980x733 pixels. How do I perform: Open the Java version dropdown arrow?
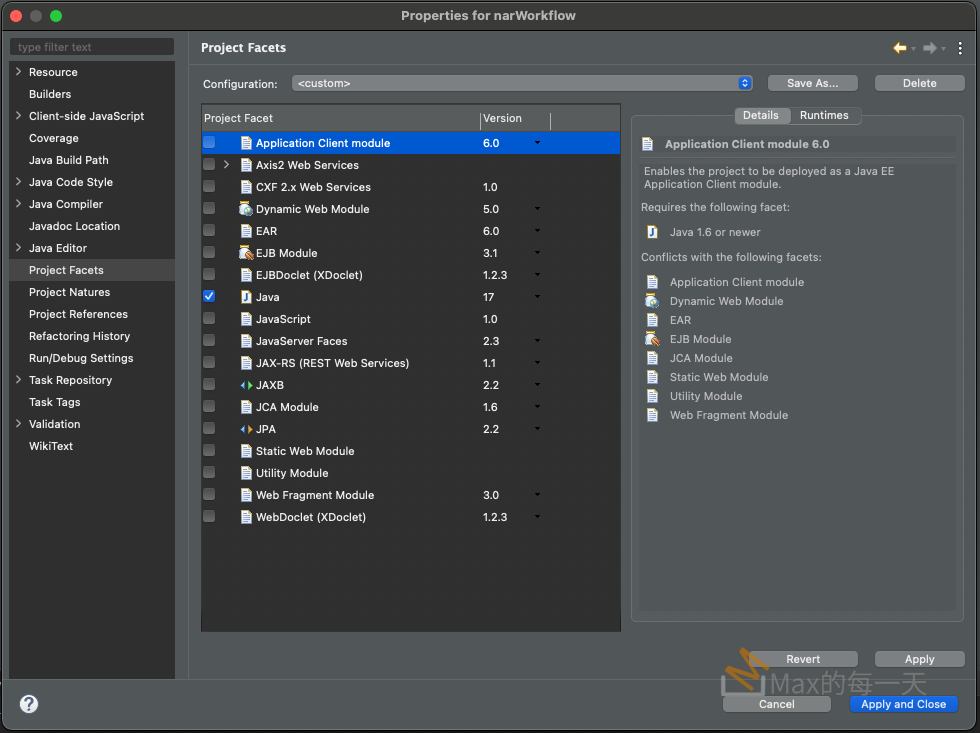(537, 297)
